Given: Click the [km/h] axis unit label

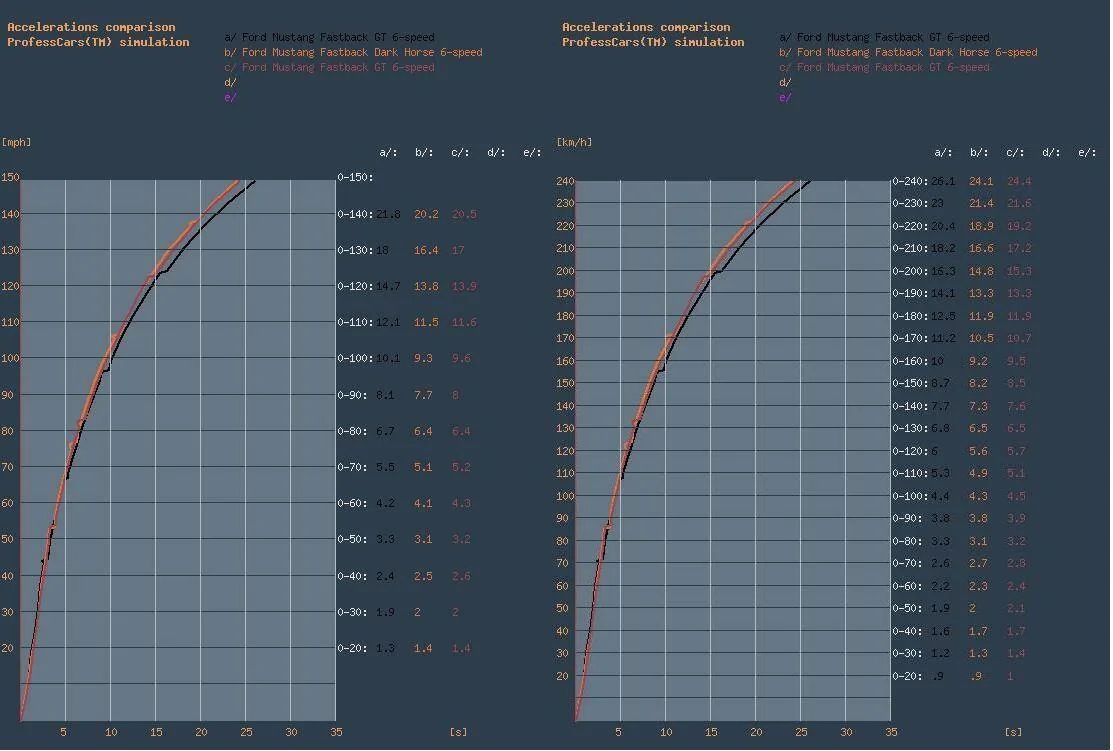Looking at the screenshot, I should click(x=574, y=142).
